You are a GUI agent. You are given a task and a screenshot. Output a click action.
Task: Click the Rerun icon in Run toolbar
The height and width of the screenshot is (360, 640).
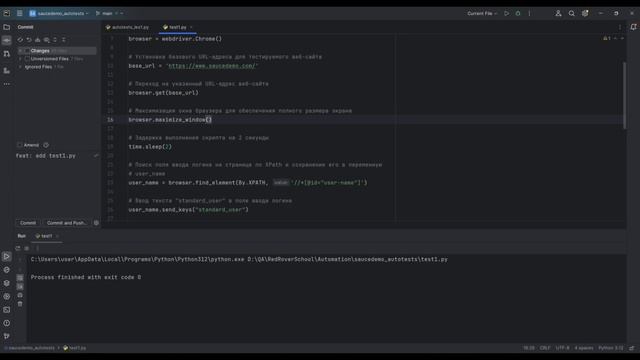pyautogui.click(x=18, y=248)
